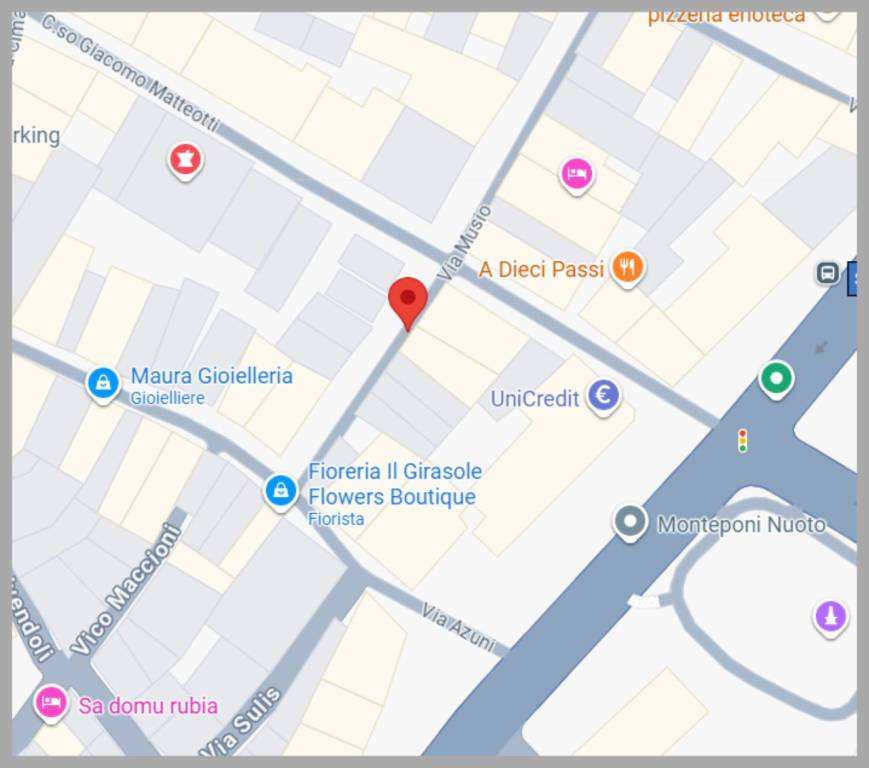Select the UniCredit euro bank icon
The height and width of the screenshot is (768, 869).
pos(604,397)
